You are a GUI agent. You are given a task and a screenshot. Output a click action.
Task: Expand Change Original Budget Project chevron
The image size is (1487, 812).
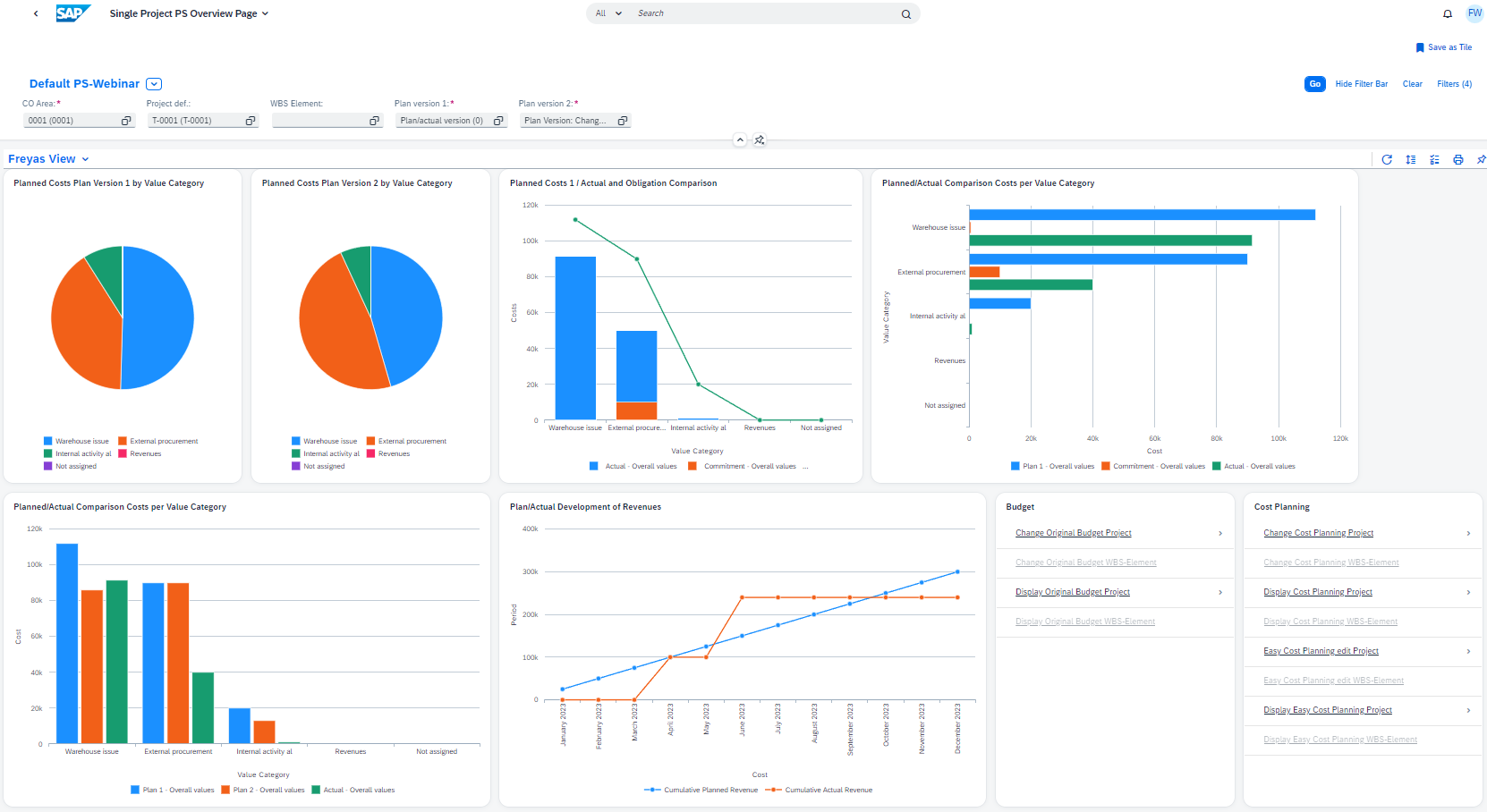(1220, 534)
